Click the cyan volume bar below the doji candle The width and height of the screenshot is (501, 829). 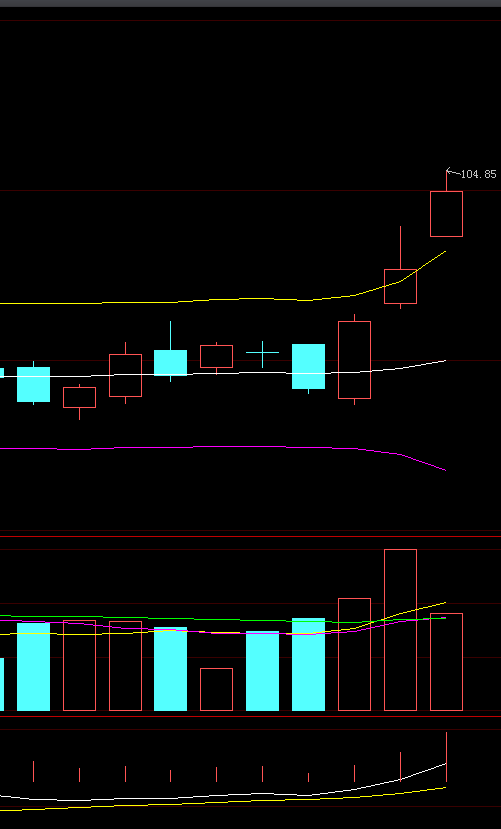262,671
